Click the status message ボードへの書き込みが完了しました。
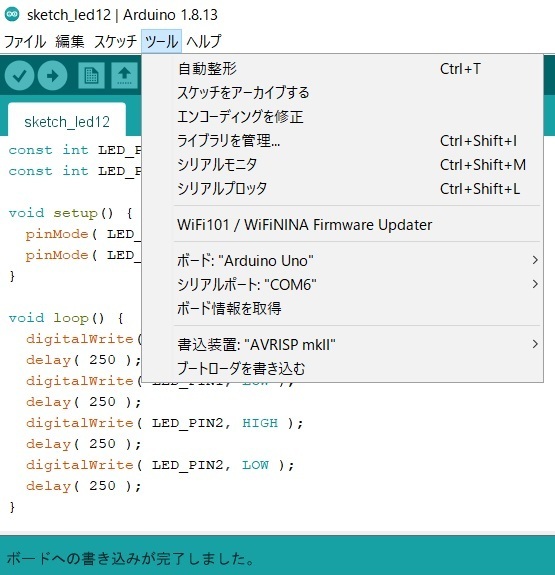 tap(131, 558)
